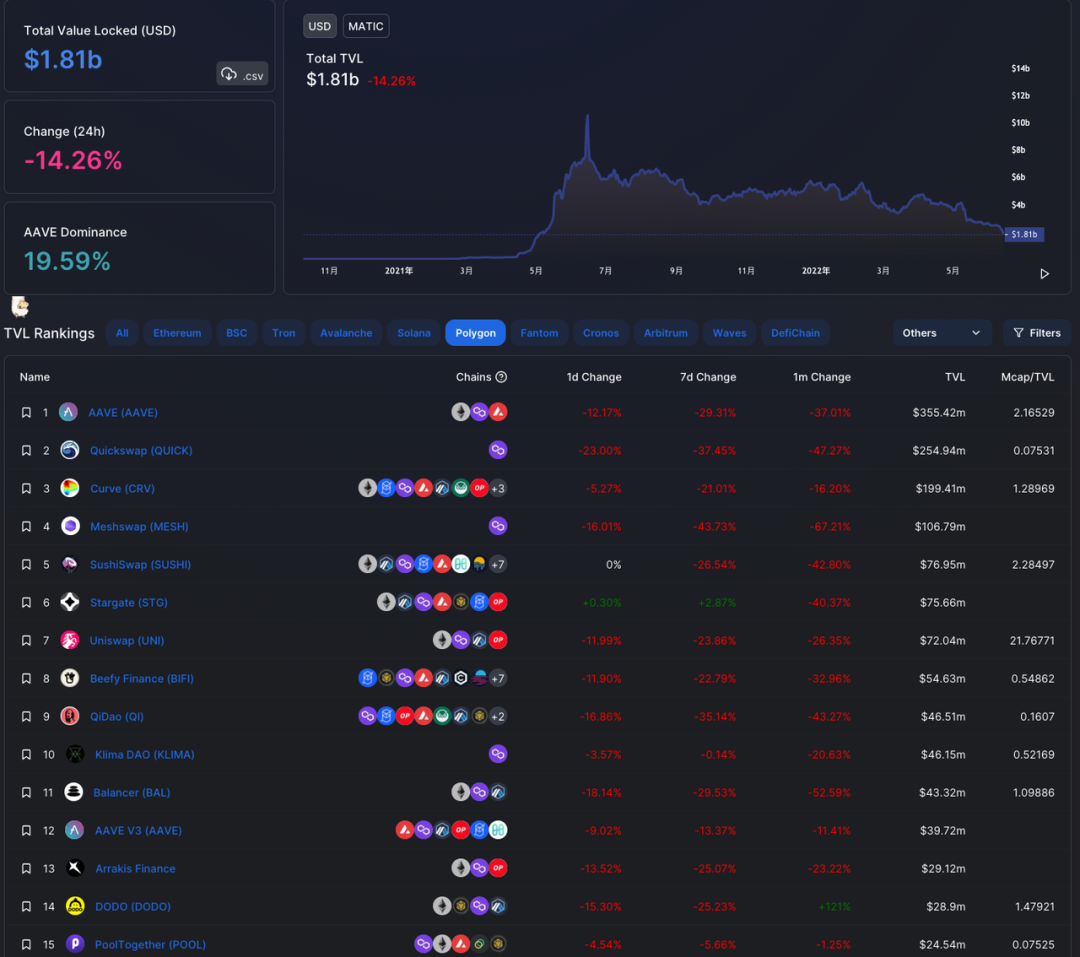The image size is (1080, 957).
Task: Click the play icon on the TVL chart
Action: pyautogui.click(x=1044, y=274)
